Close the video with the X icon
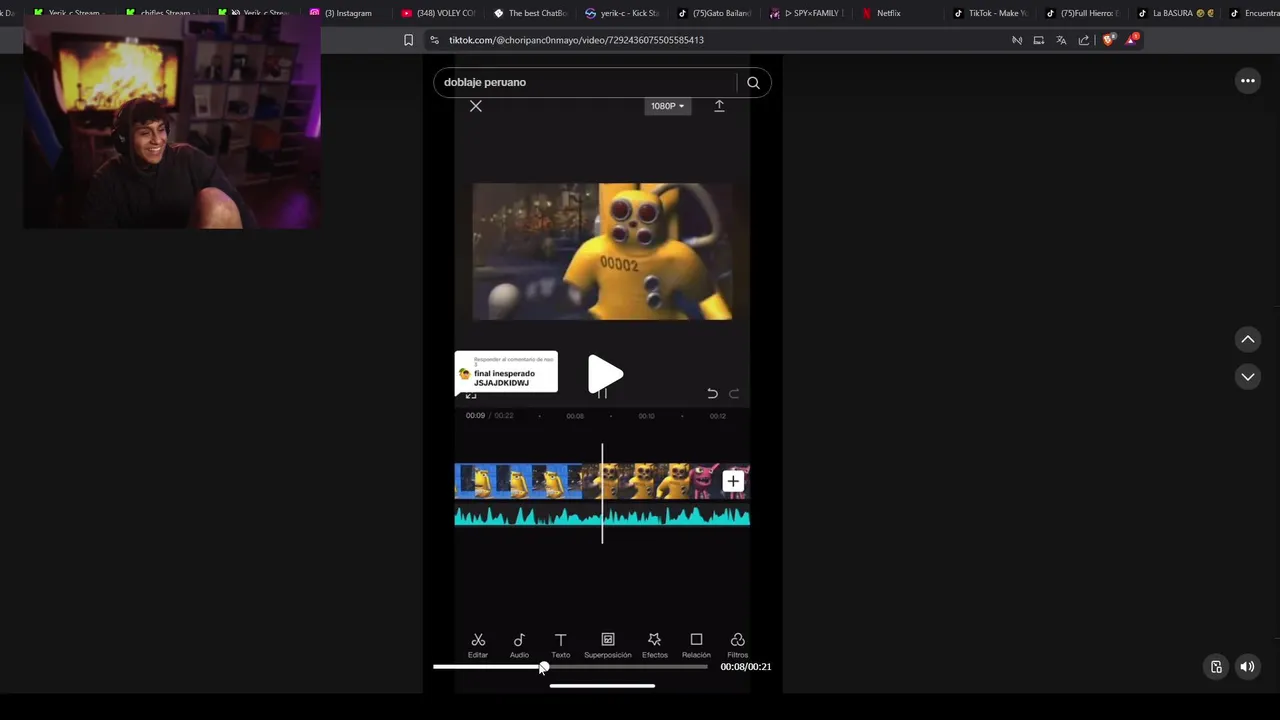Image resolution: width=1280 pixels, height=720 pixels. pos(476,106)
